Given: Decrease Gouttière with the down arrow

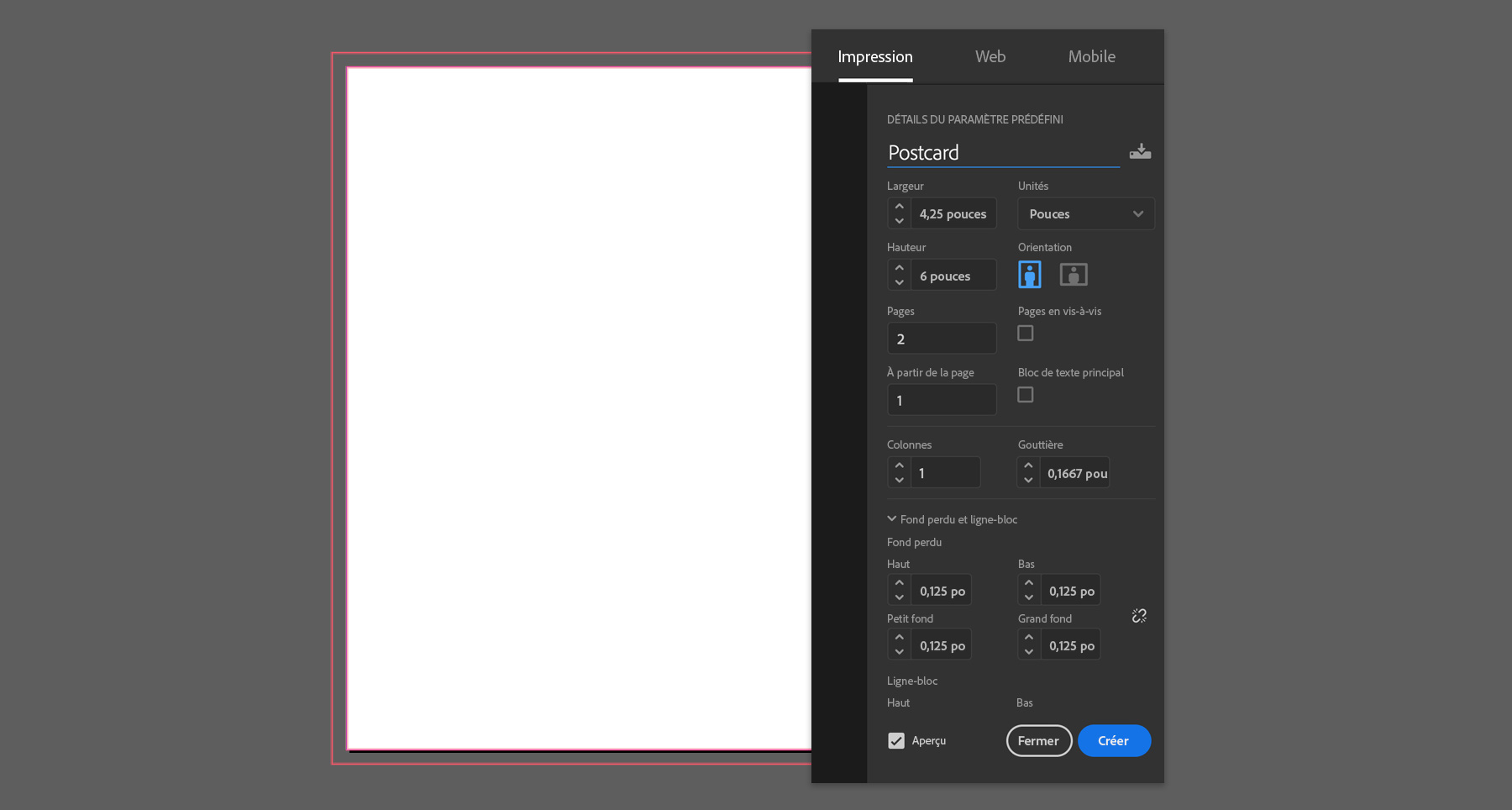Looking at the screenshot, I should tap(1029, 480).
